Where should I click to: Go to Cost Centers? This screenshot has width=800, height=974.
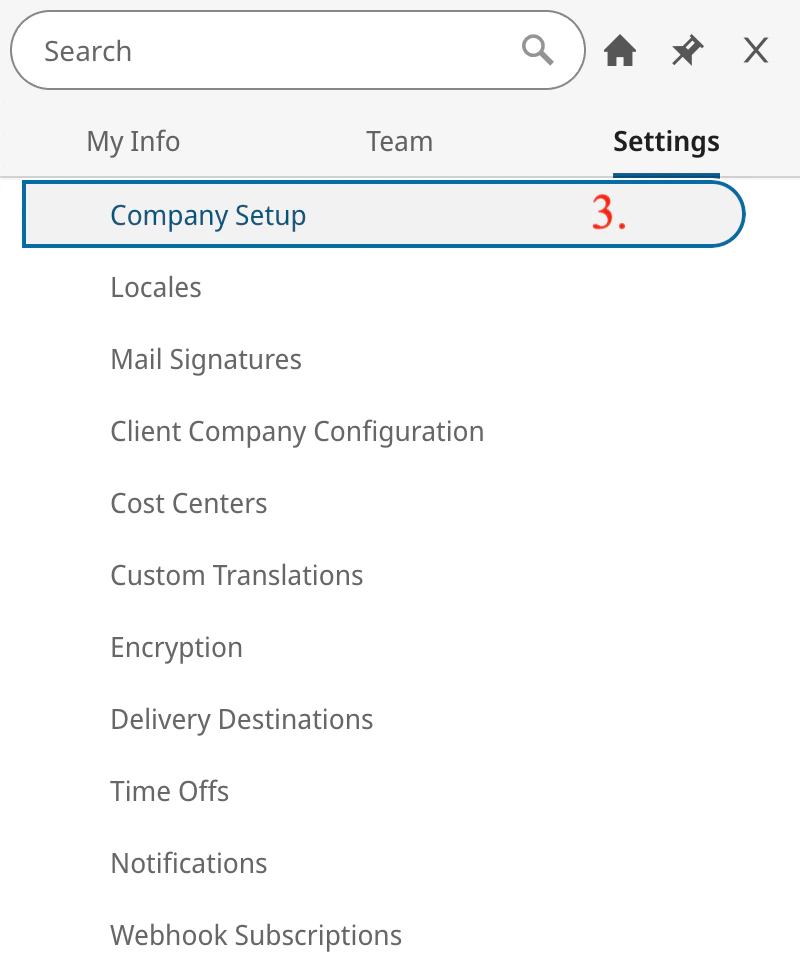tap(189, 504)
